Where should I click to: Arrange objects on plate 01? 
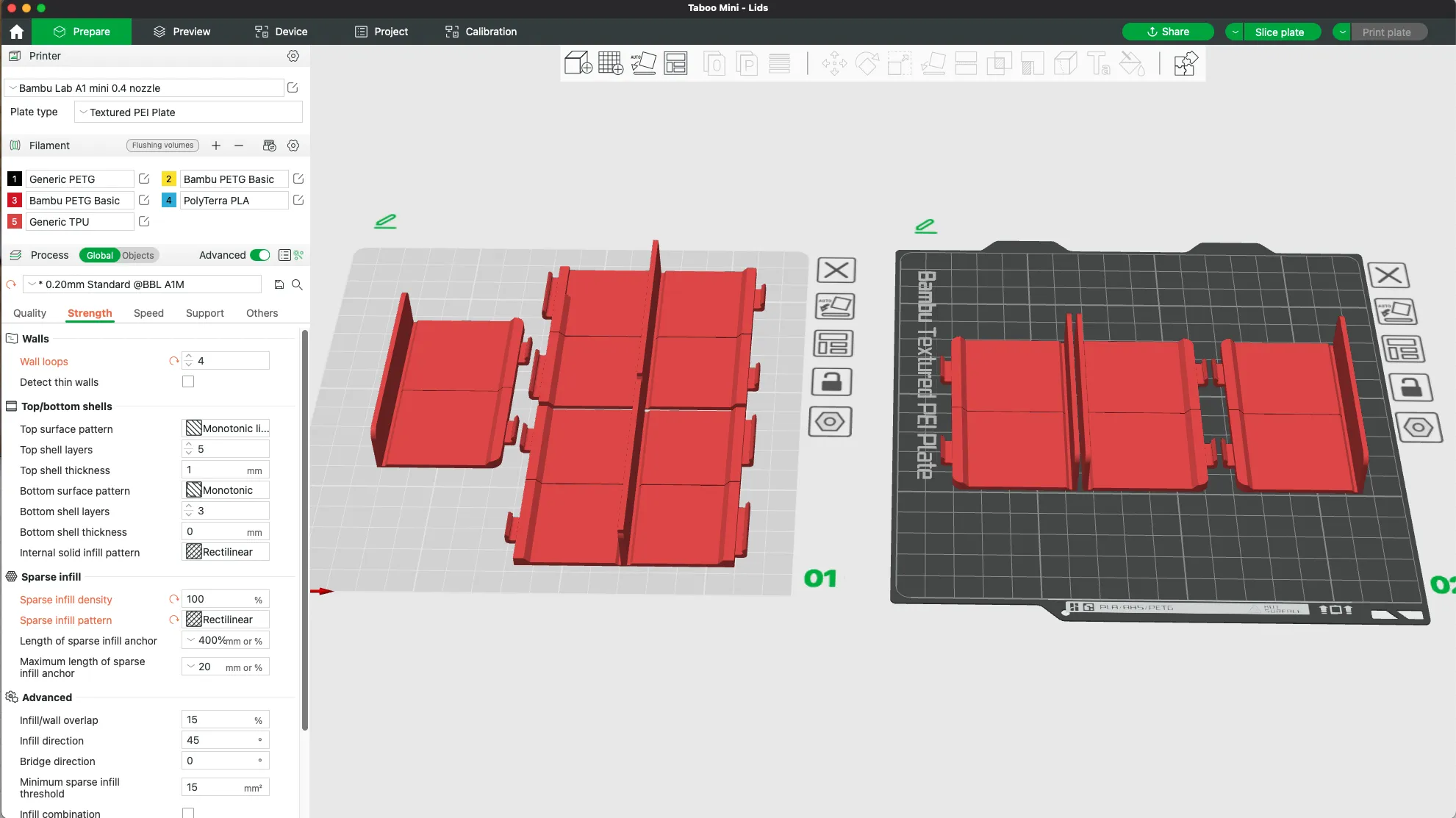pos(833,343)
